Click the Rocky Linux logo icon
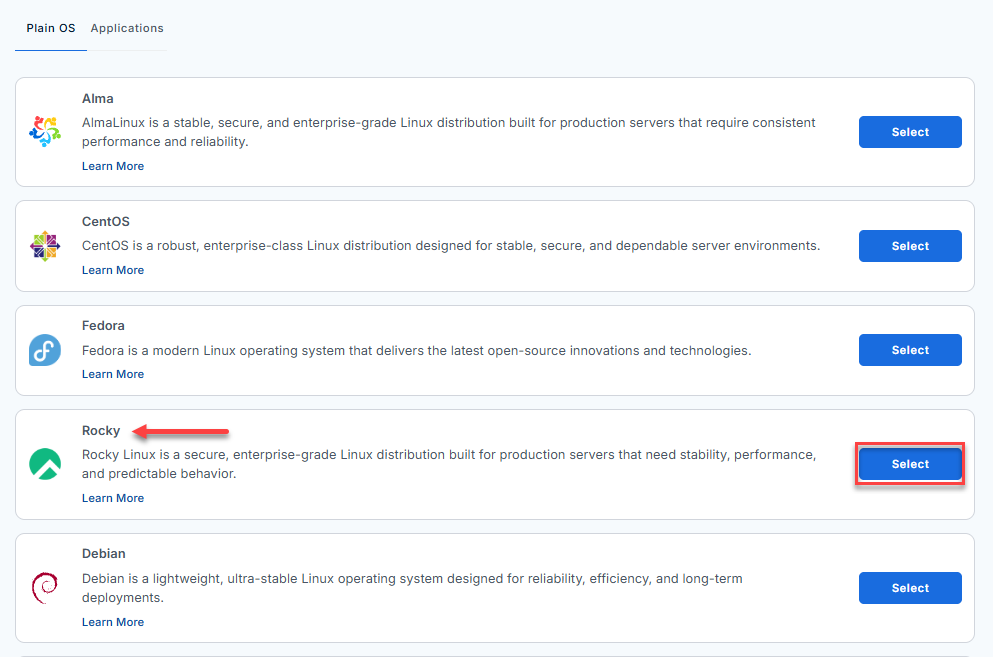Image resolution: width=993 pixels, height=657 pixels. 45,464
